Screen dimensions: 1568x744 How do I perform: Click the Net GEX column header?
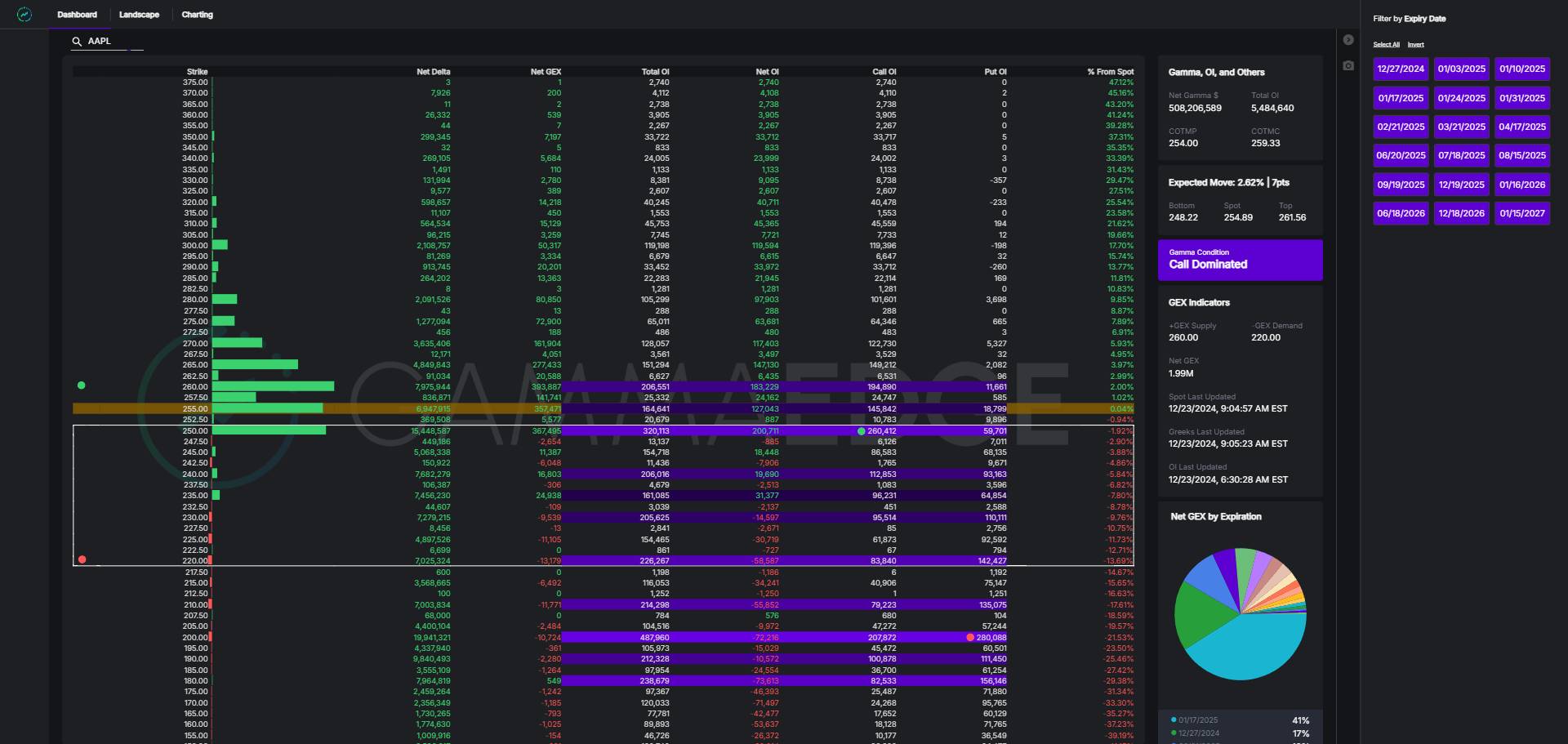pos(546,72)
